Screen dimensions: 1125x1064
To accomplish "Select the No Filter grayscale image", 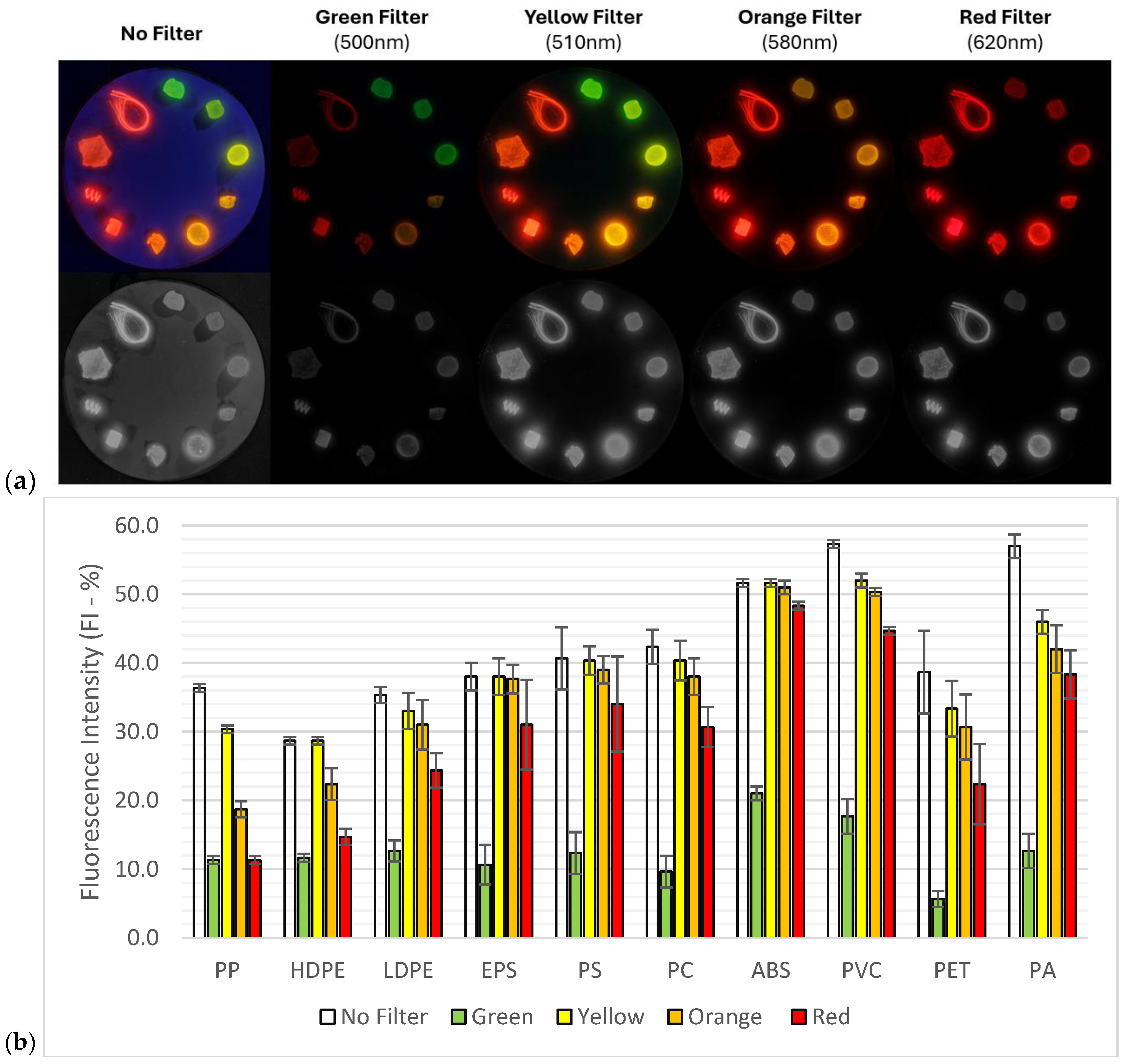I will (x=165, y=378).
